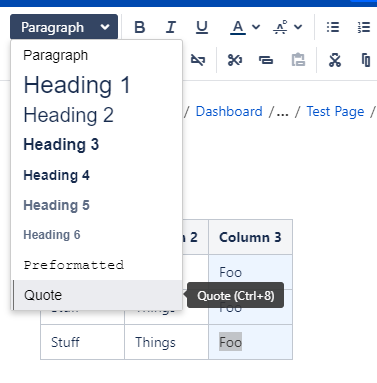Click the more formatting icon
Viewport: 377px width, 383px height.
[x=280, y=27]
